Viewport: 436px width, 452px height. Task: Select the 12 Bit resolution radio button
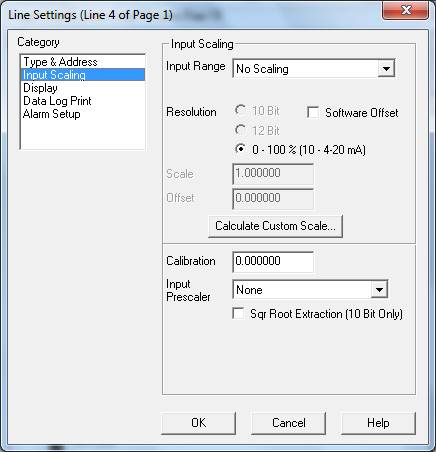[240, 130]
